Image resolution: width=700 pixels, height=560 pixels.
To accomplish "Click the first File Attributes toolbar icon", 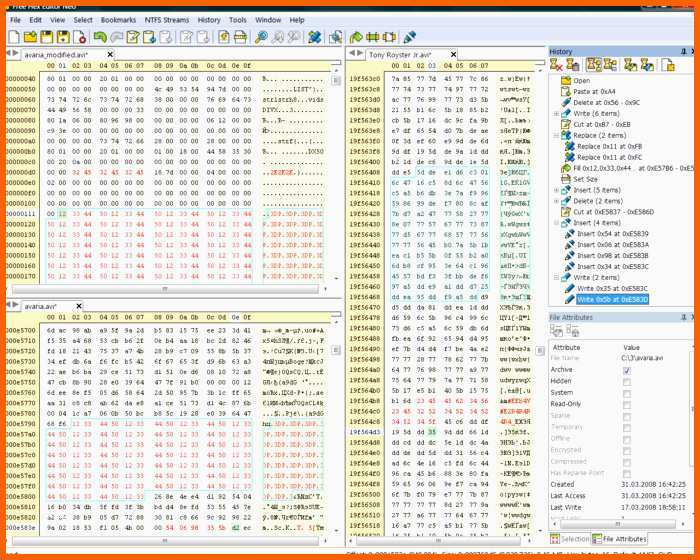I will [556, 330].
